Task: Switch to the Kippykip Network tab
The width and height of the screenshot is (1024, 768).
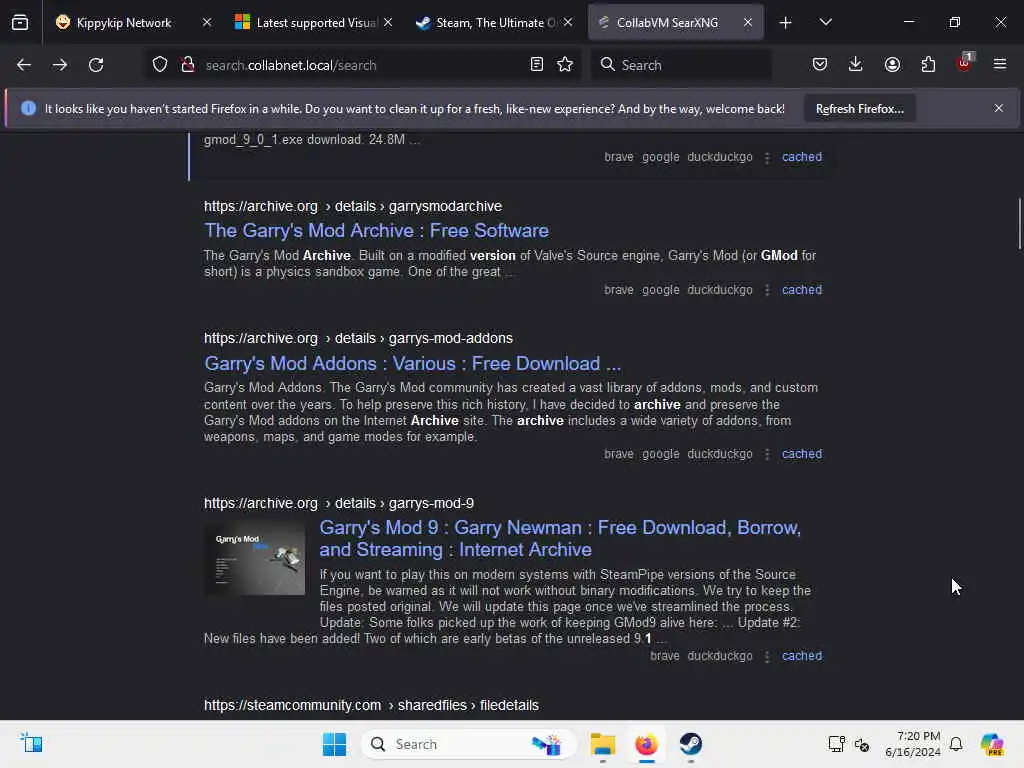Action: point(124,23)
